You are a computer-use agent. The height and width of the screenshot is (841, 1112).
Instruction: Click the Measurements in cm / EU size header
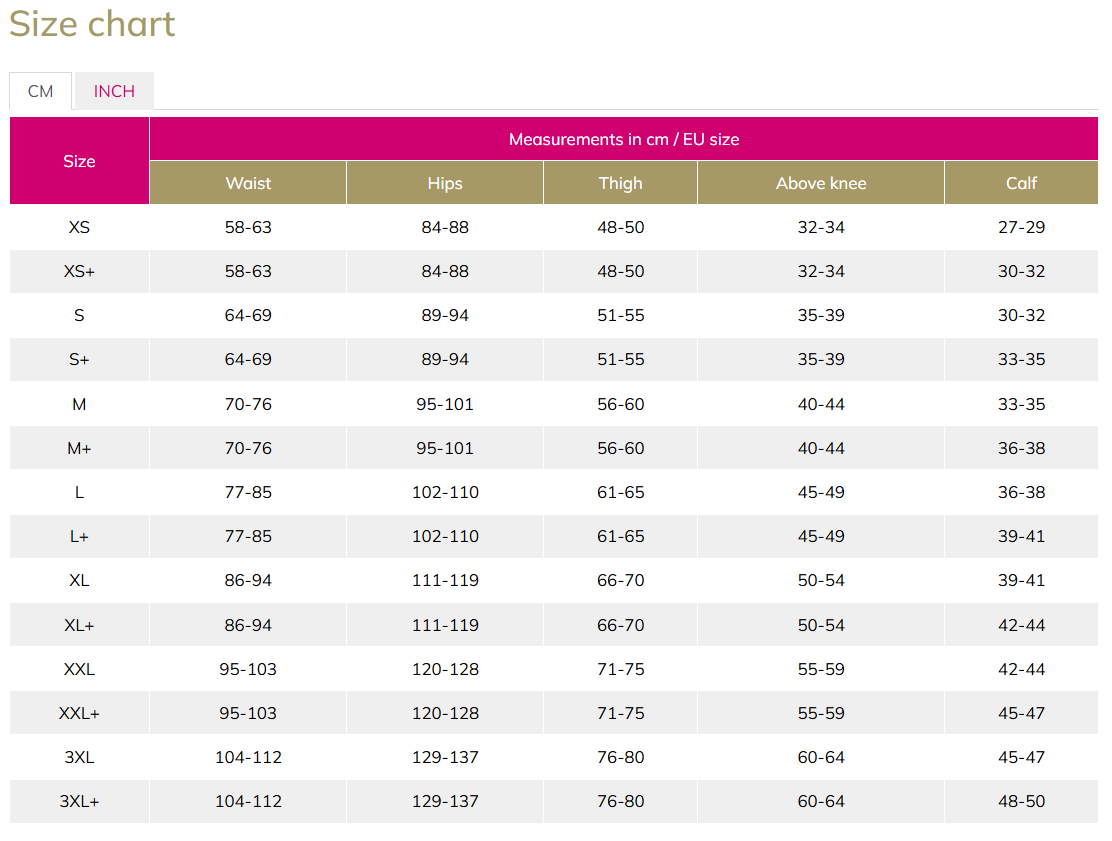coord(624,139)
